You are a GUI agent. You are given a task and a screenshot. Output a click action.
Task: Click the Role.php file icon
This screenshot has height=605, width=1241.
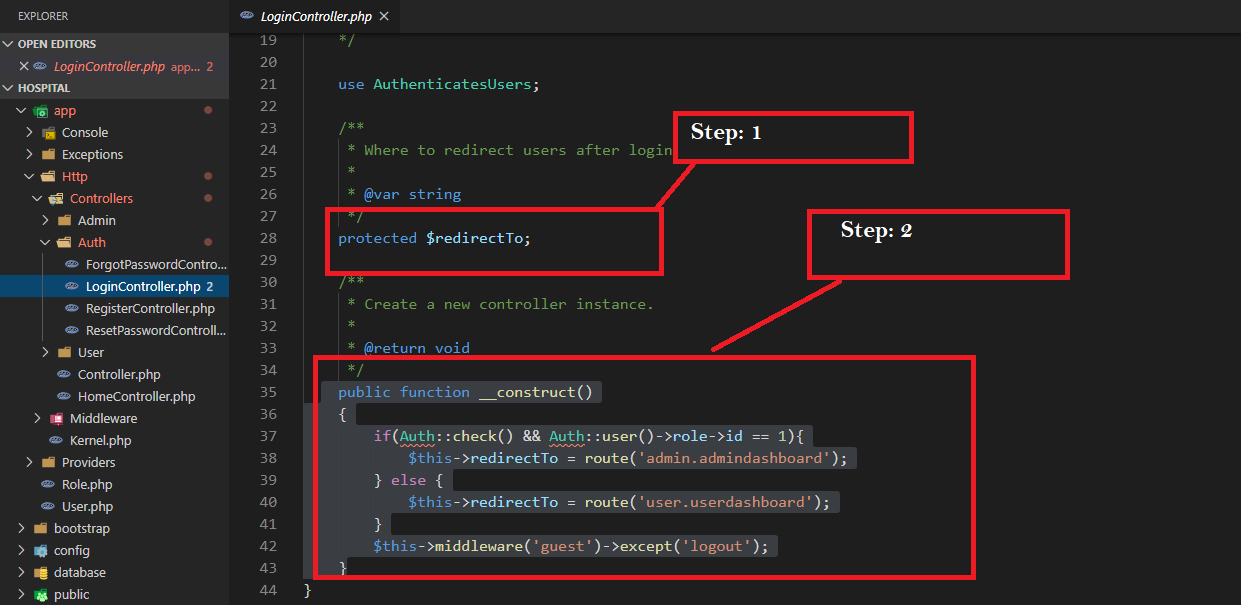[x=48, y=485]
